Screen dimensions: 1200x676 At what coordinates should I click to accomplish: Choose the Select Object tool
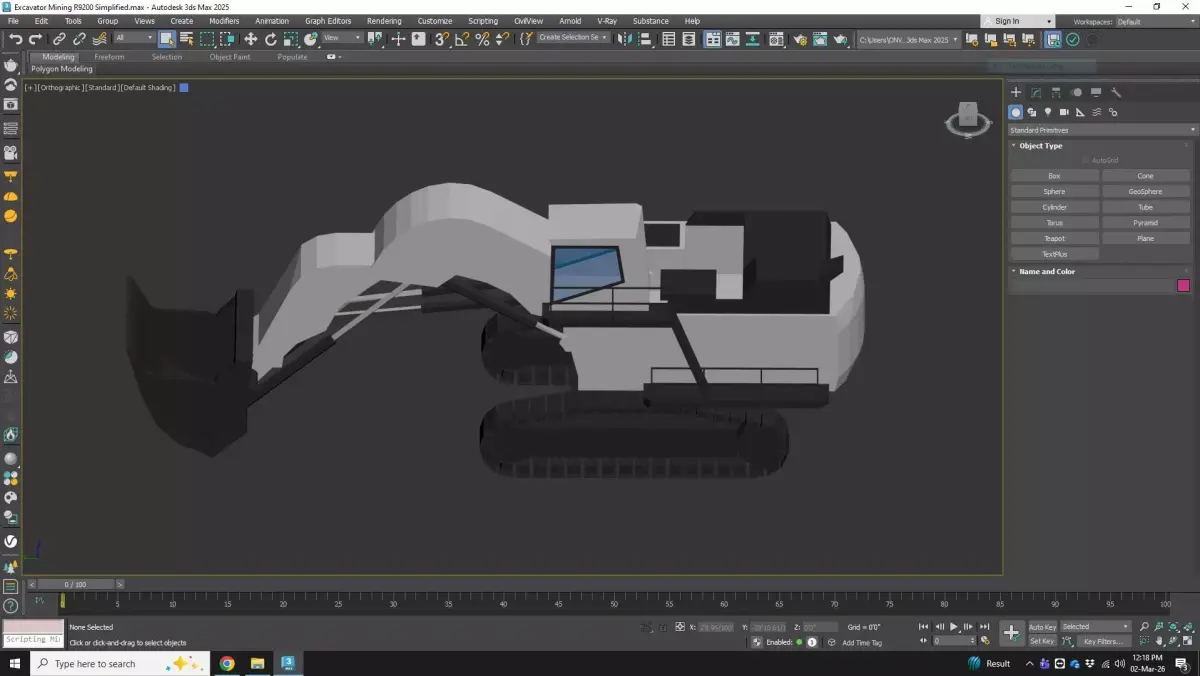pos(166,39)
